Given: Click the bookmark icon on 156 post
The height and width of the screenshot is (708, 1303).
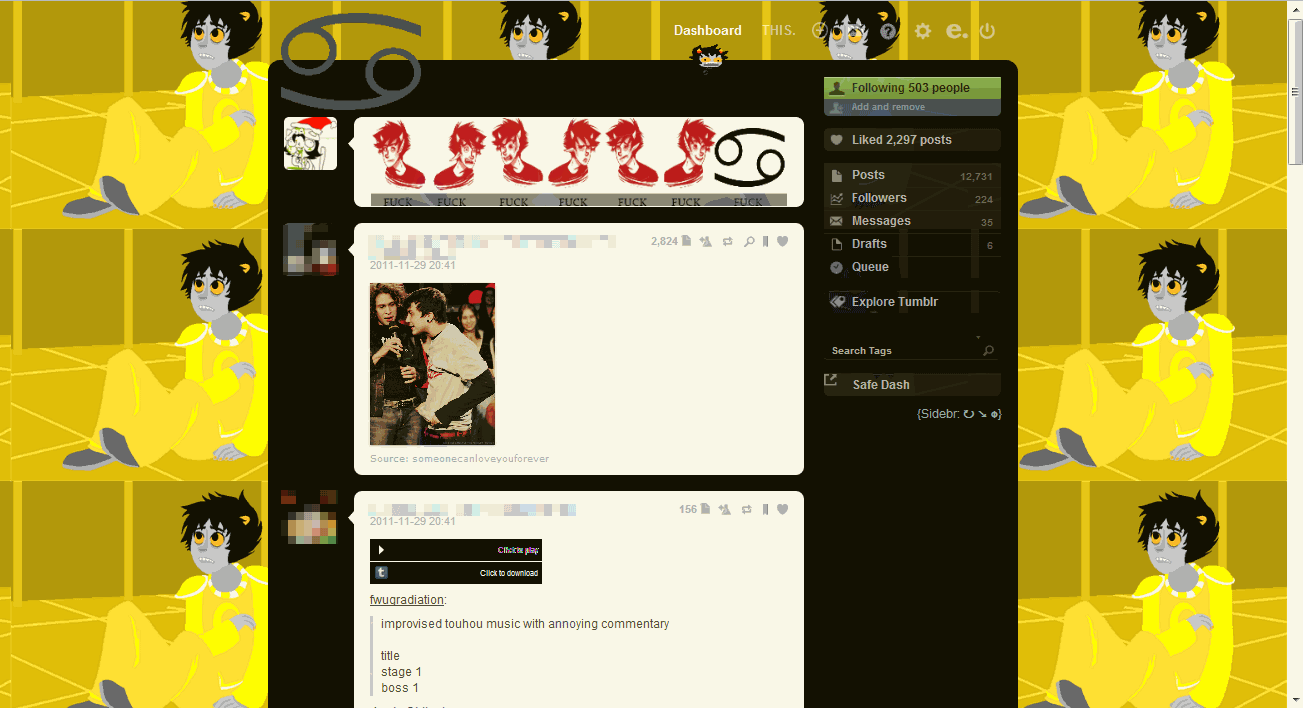Looking at the screenshot, I should click(x=766, y=509).
